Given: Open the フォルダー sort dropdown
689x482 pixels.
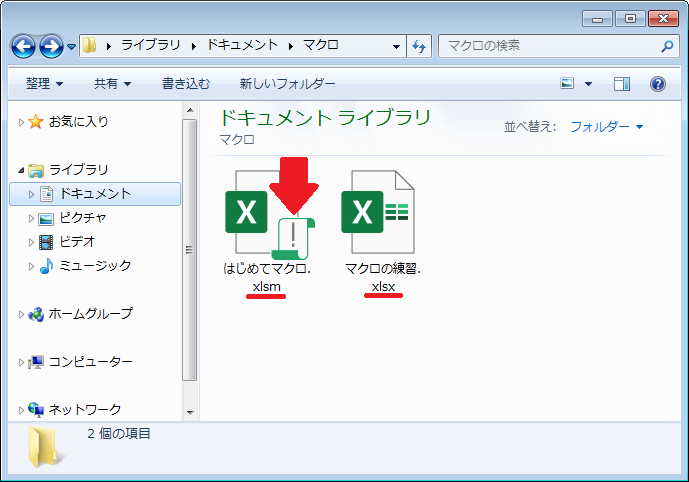Looking at the screenshot, I should [606, 127].
